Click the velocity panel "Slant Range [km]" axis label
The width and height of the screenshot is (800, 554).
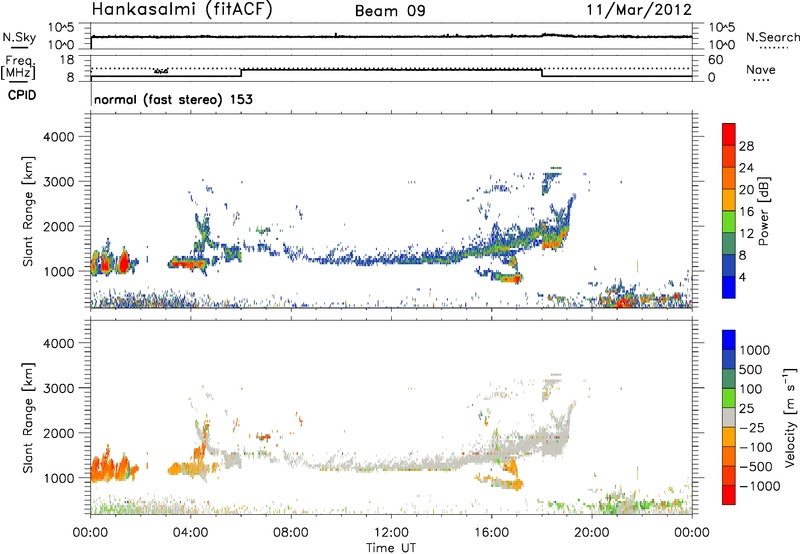tap(28, 418)
